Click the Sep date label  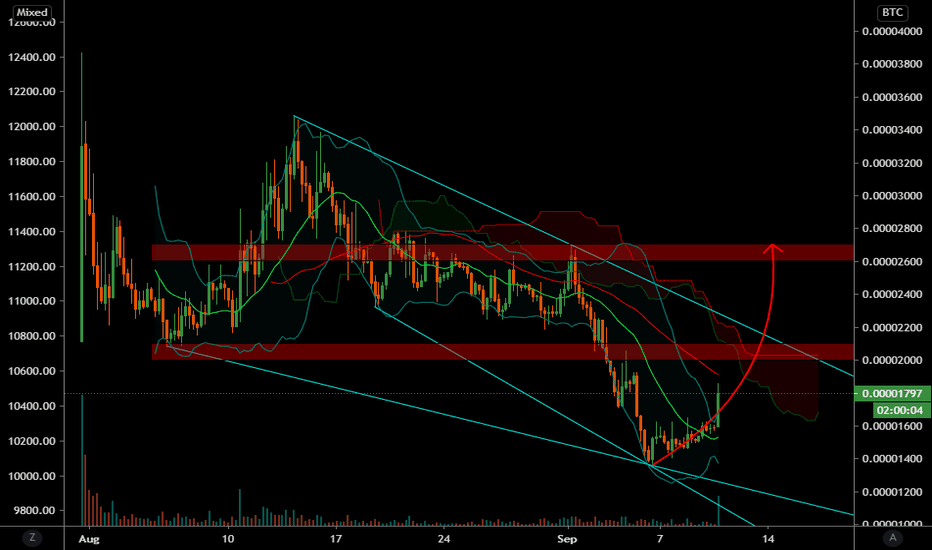coord(567,539)
